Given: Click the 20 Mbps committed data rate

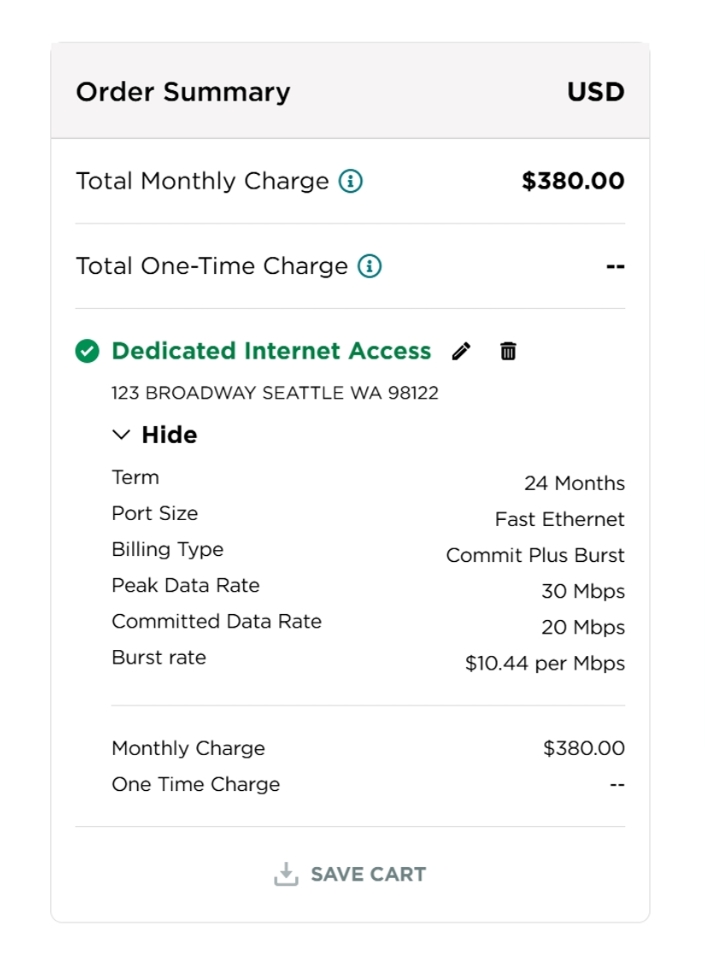Looking at the screenshot, I should (583, 628).
